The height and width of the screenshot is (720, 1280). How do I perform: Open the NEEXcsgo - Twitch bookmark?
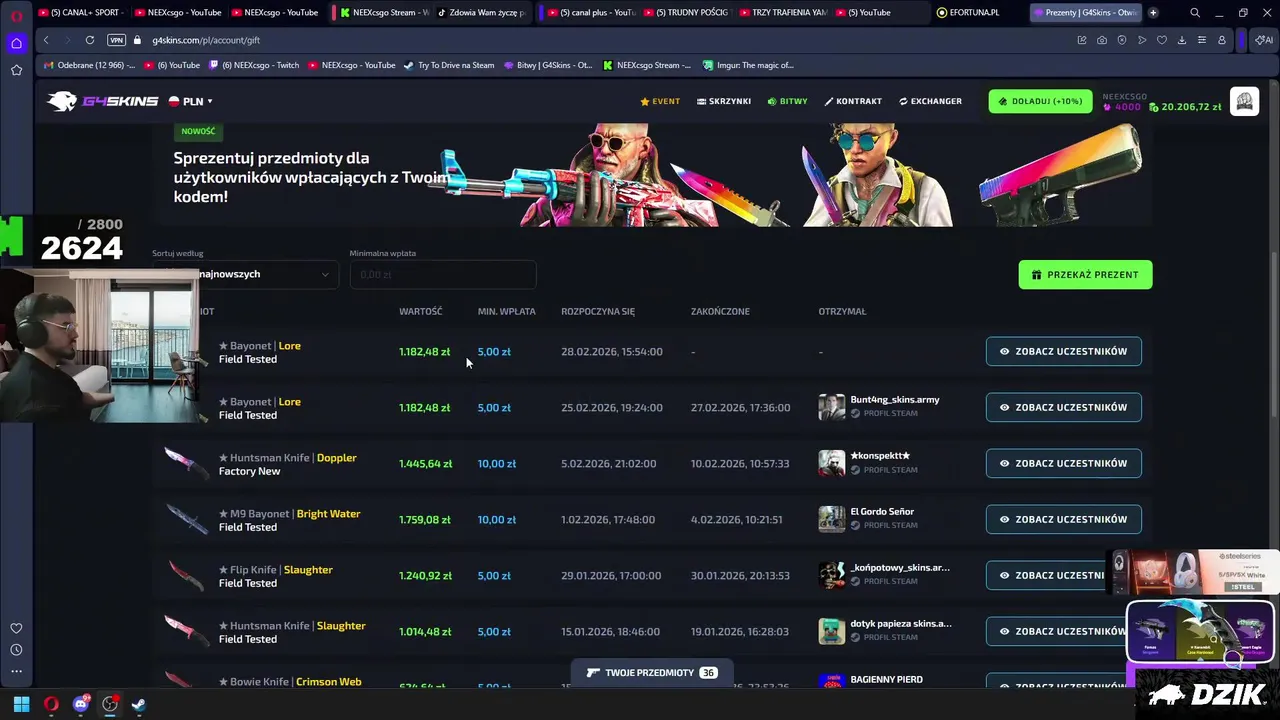[x=254, y=65]
